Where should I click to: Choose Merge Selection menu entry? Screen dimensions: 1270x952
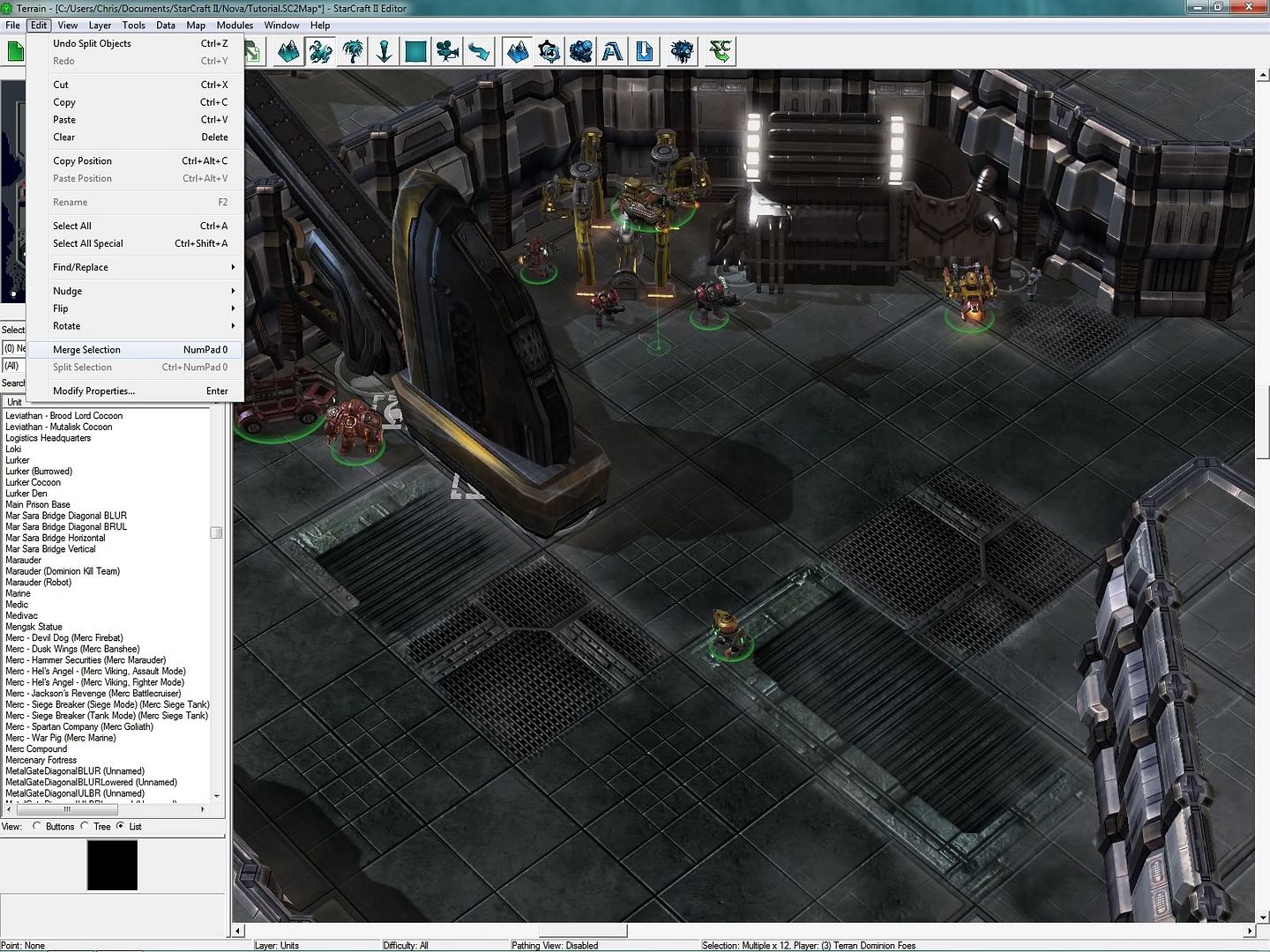[x=135, y=350]
